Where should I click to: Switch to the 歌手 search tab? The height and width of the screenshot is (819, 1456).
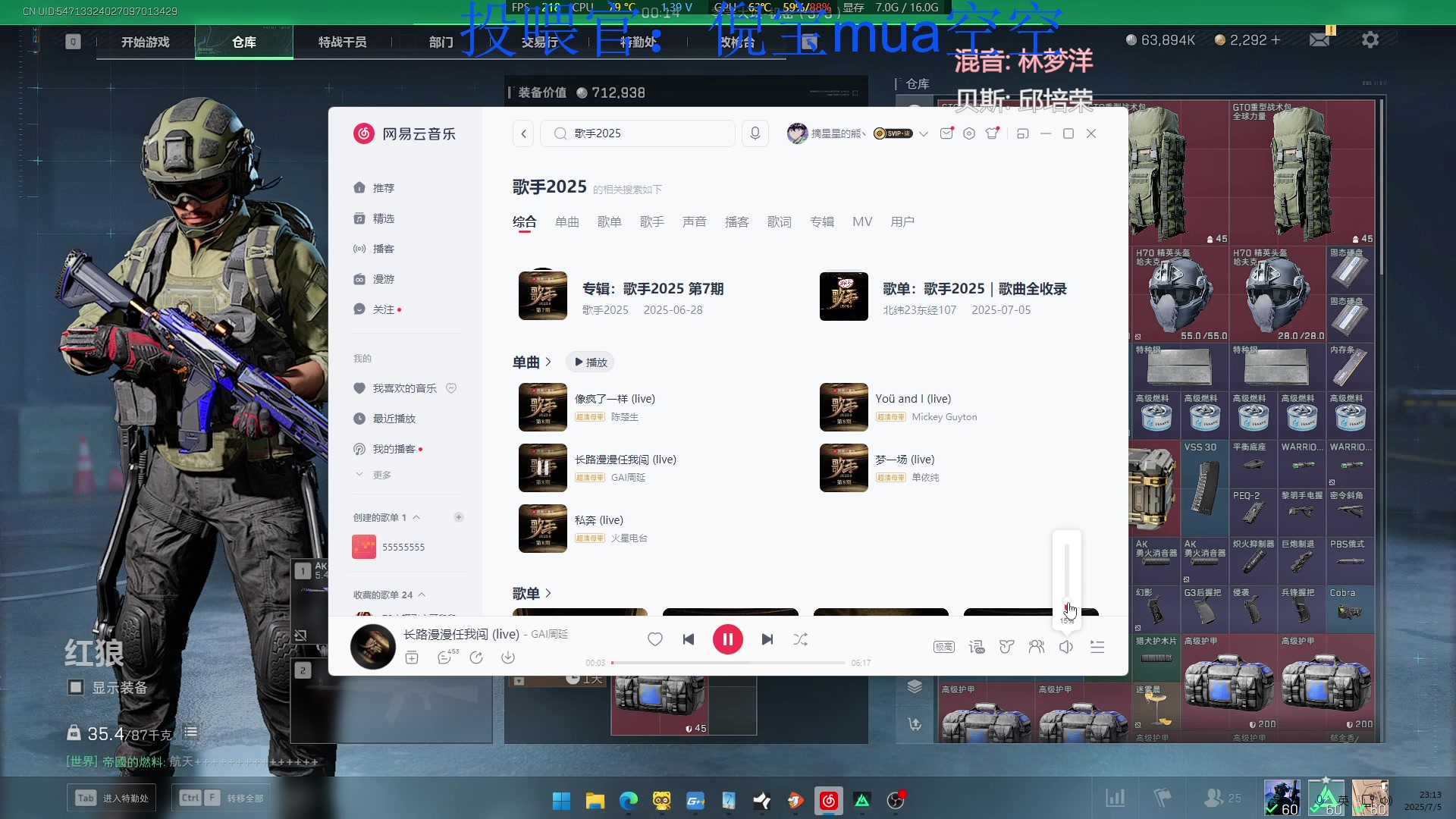[x=652, y=221]
